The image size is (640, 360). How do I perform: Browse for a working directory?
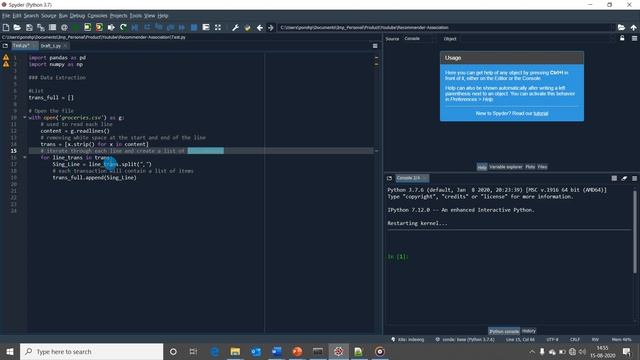click(621, 27)
